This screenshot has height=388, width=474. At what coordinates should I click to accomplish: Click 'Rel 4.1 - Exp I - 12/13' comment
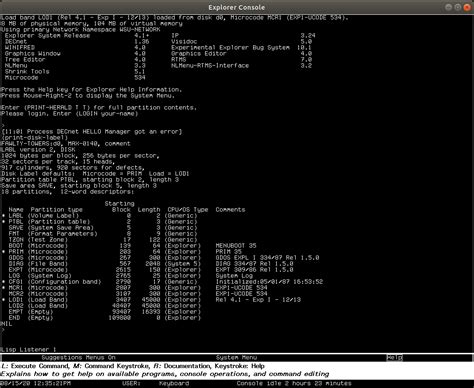(258, 300)
